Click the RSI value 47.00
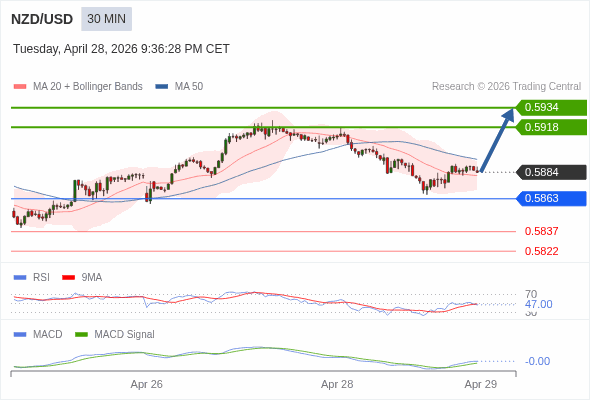Viewport: 590px width, 400px height. (538, 304)
